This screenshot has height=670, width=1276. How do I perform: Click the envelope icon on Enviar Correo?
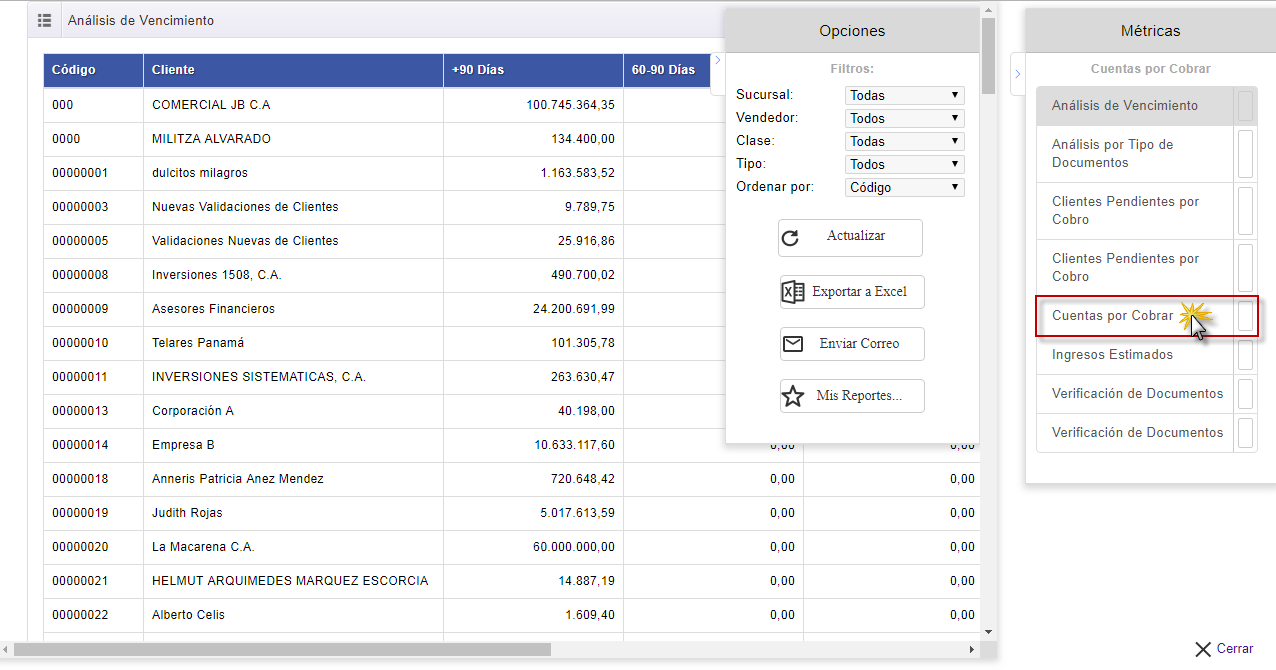[793, 344]
